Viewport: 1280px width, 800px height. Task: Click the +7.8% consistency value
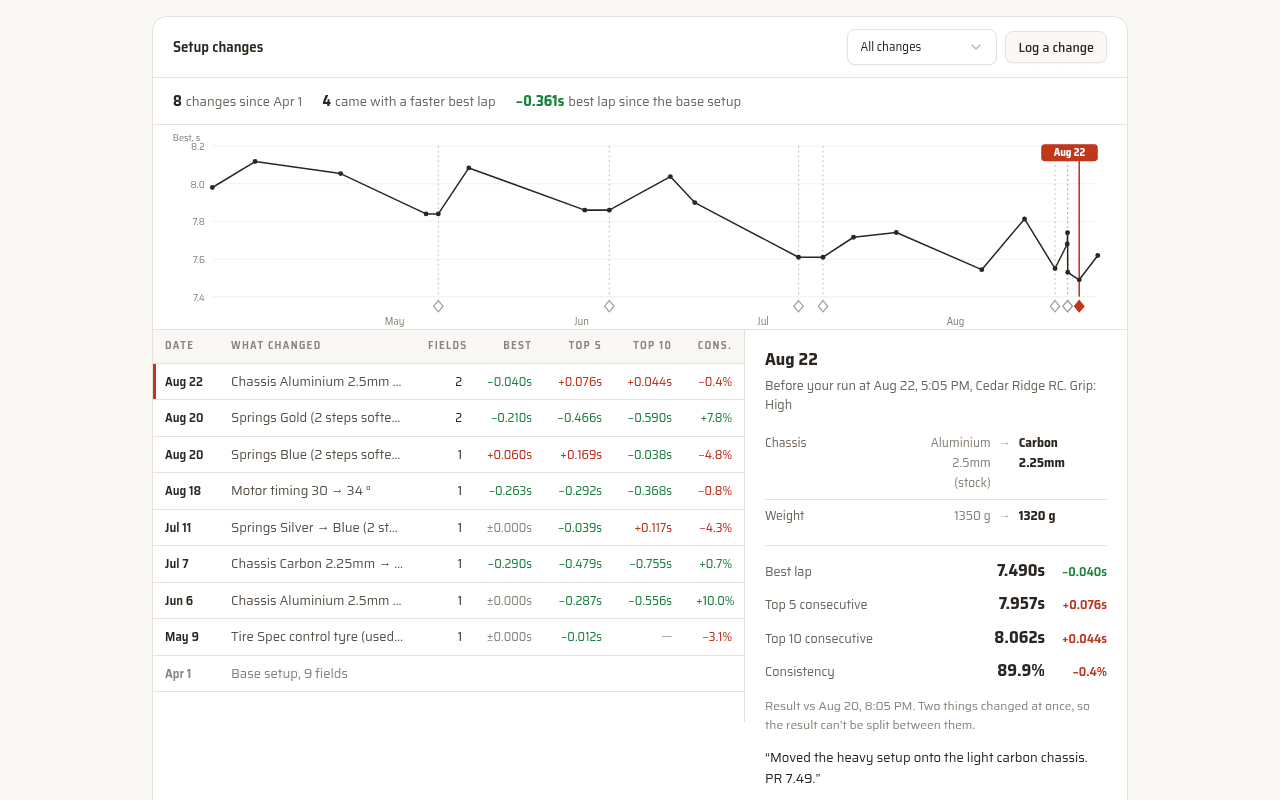[716, 418]
